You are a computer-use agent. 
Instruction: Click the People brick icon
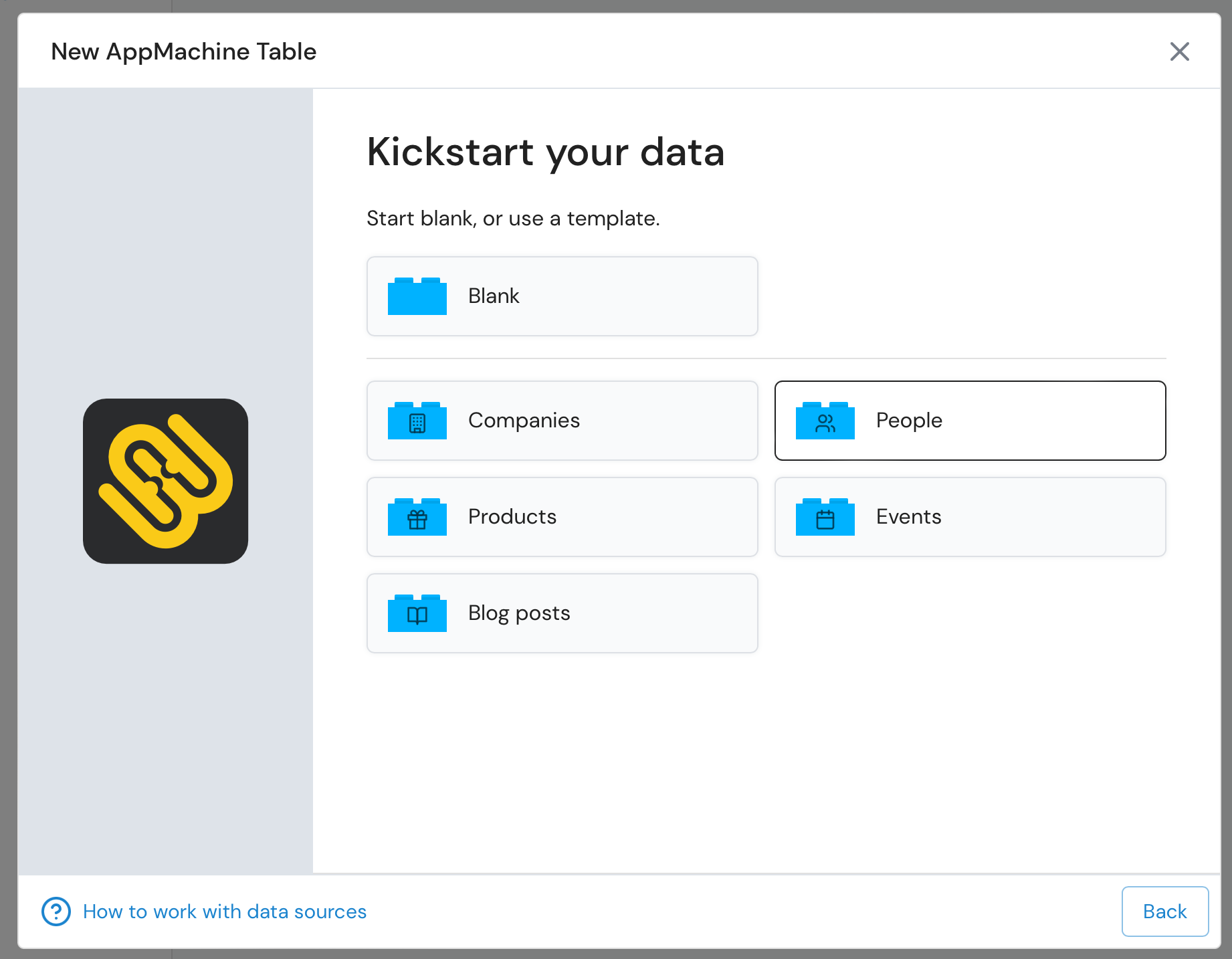(x=825, y=421)
